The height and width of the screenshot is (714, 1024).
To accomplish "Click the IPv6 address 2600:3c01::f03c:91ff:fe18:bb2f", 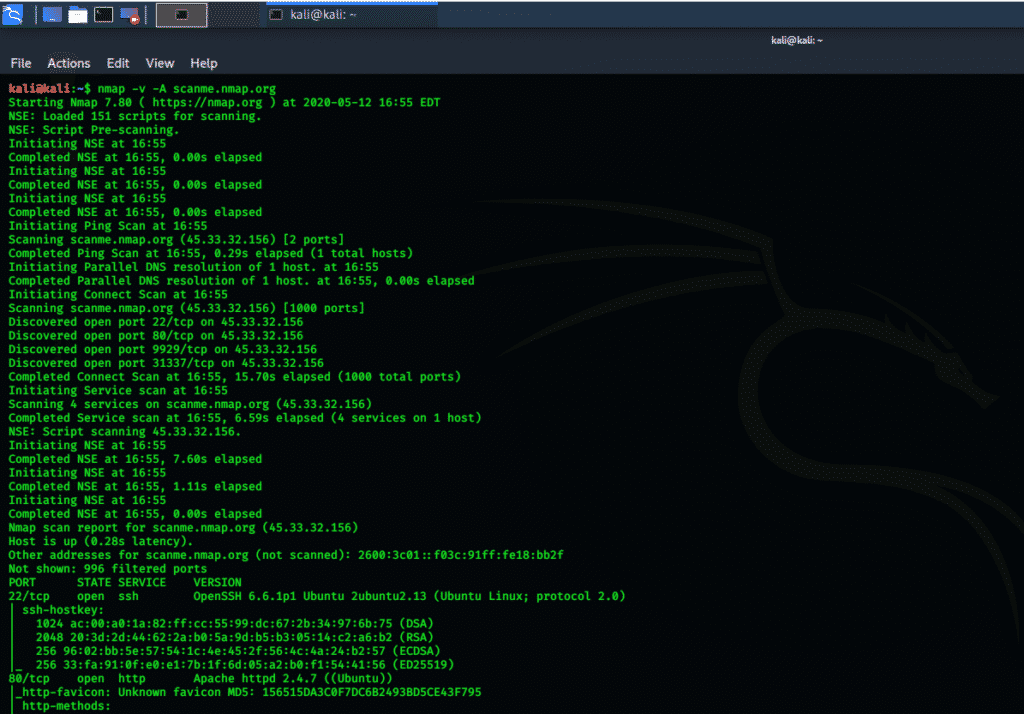I will [x=460, y=555].
